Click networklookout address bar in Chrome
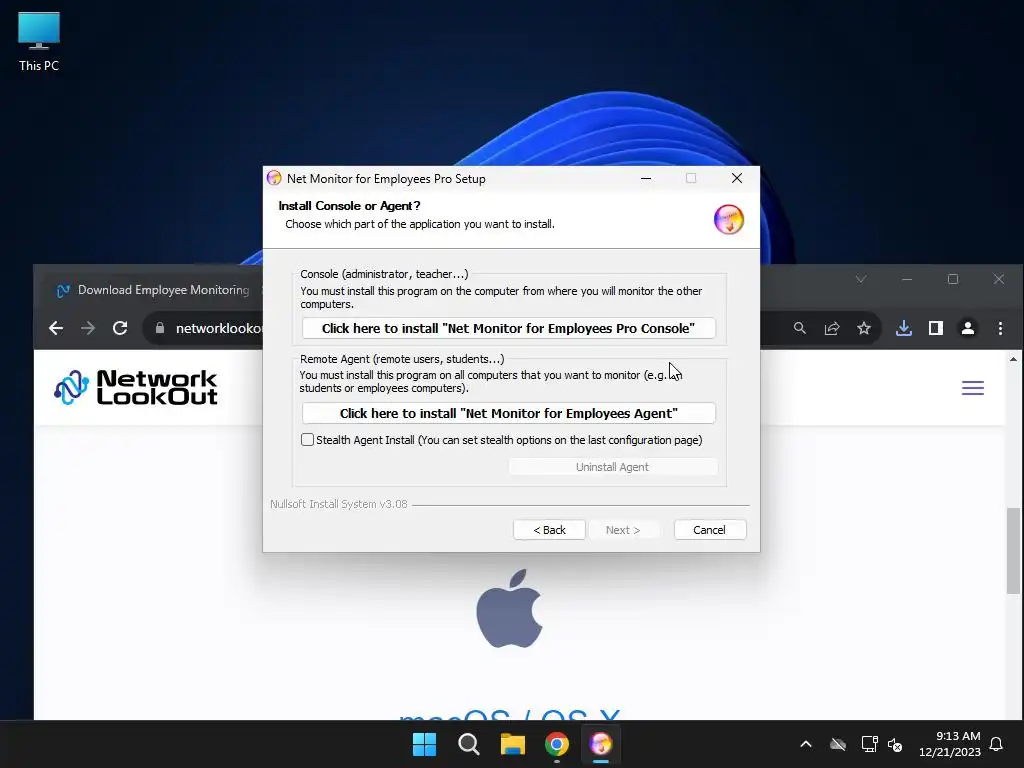The image size is (1024, 768). click(219, 328)
